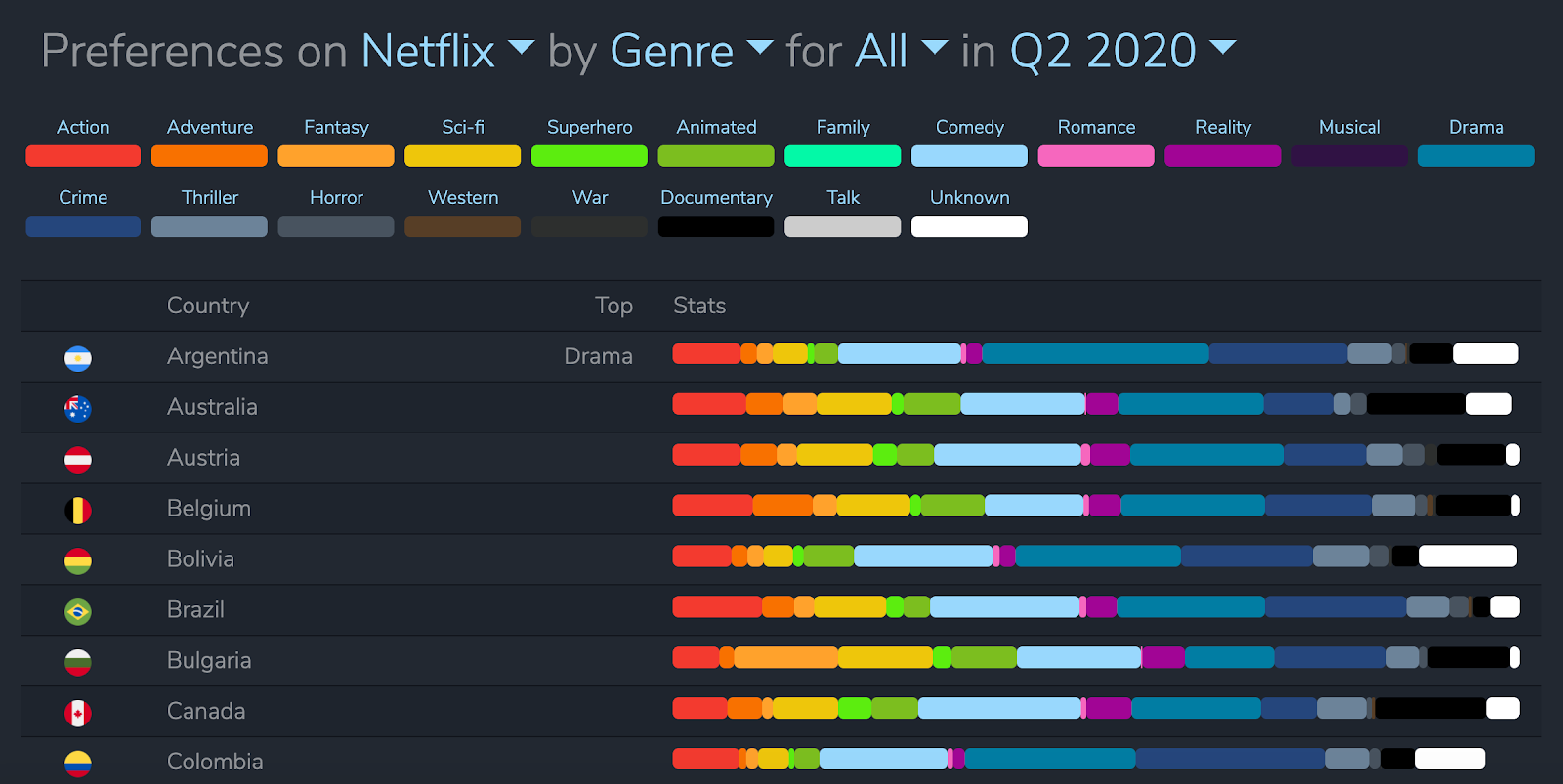Select the pink Romance genre swatch
The height and width of the screenshot is (784, 1563).
pos(1096,156)
